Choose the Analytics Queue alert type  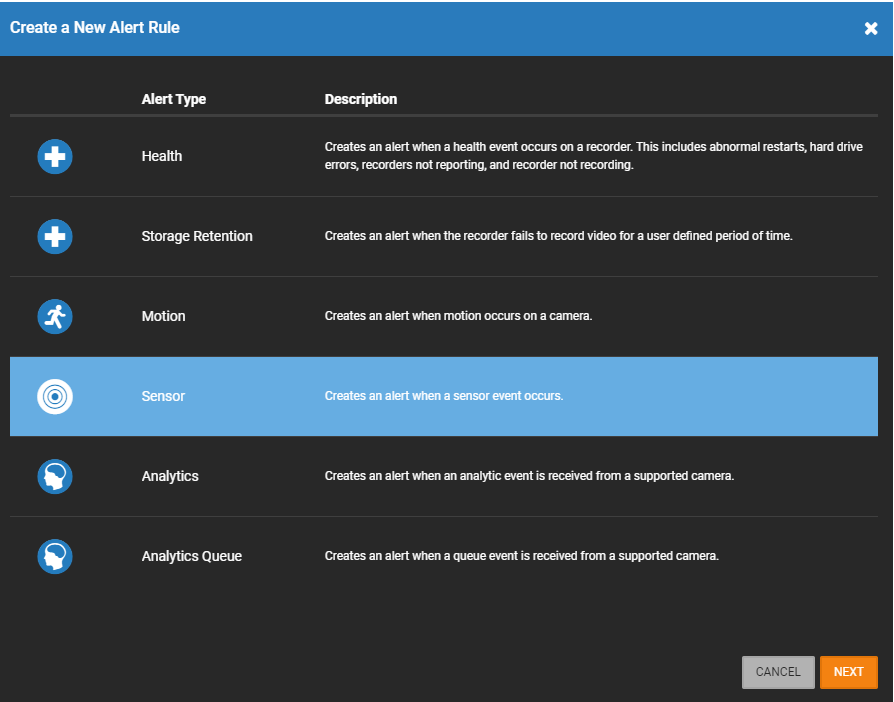click(x=191, y=557)
